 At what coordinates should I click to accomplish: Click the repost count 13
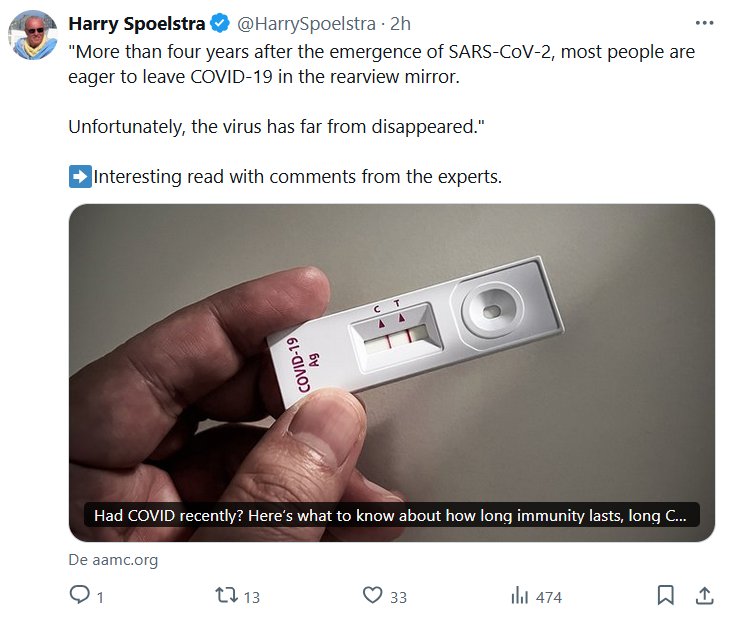pos(251,597)
